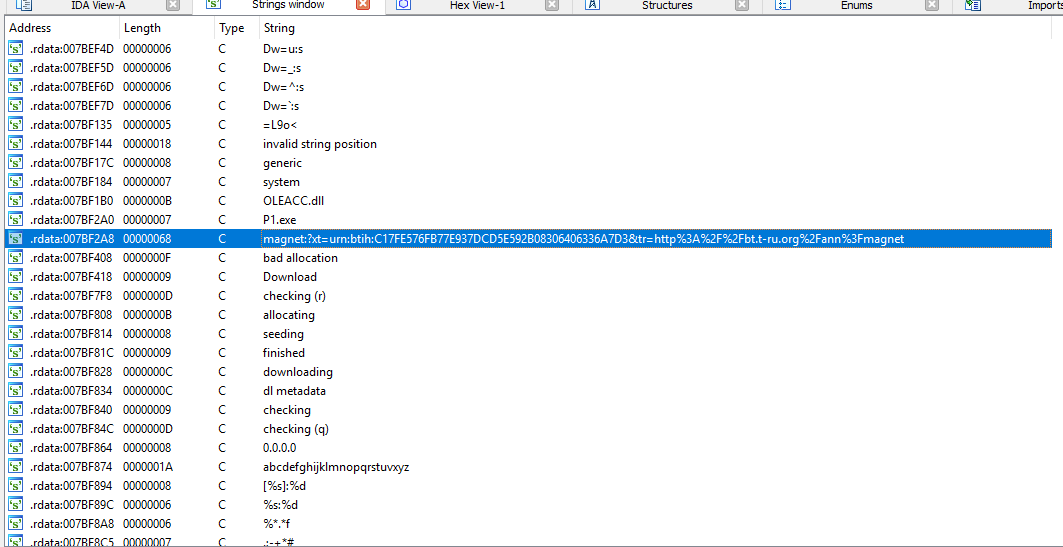Click the Structures tab icon

592,5
